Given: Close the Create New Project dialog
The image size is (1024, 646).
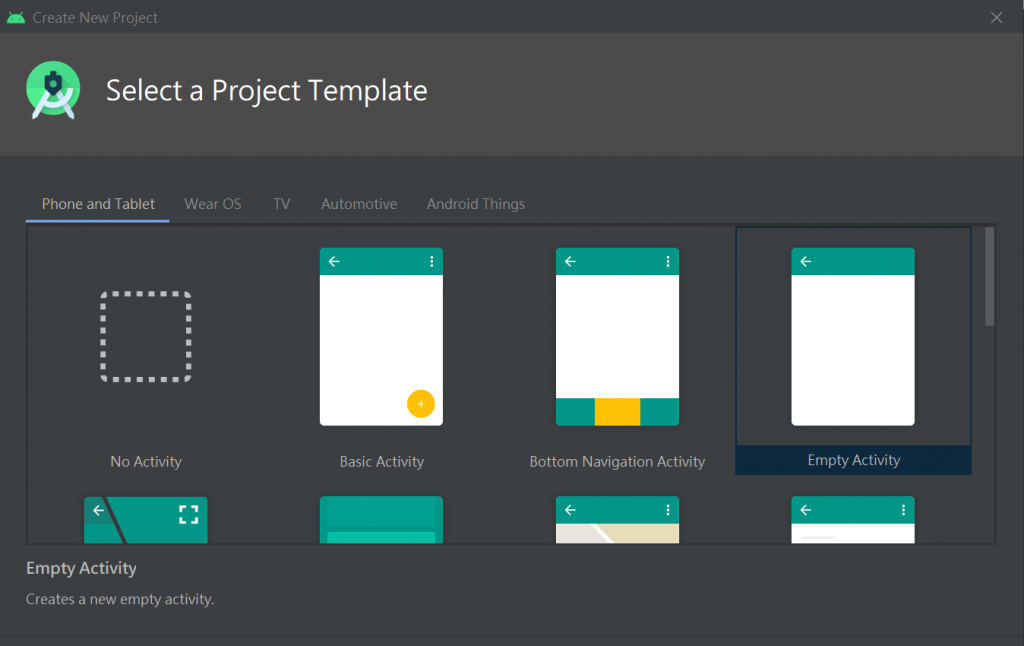Looking at the screenshot, I should 996,18.
